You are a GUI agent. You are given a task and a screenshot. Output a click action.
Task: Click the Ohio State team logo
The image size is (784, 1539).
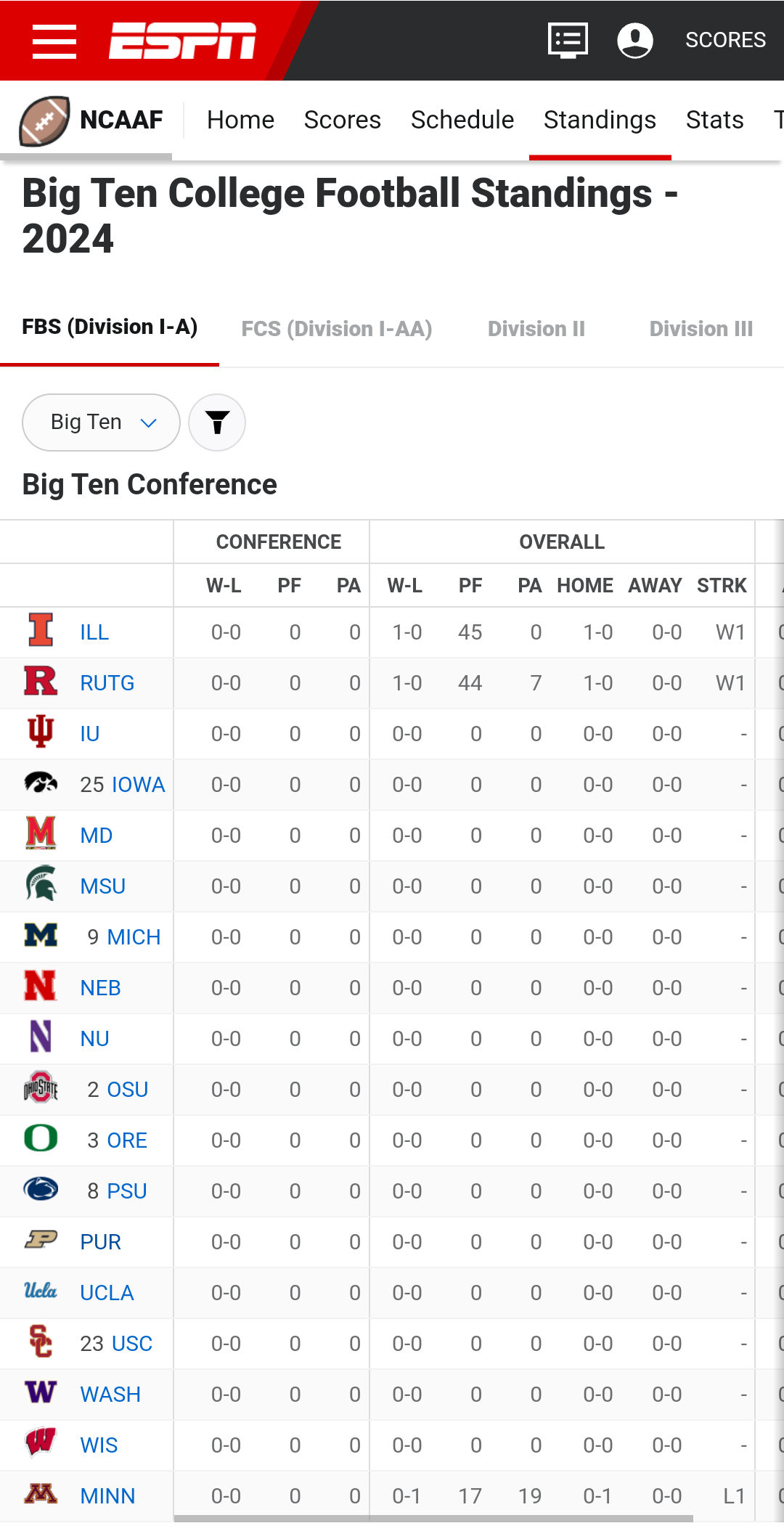tap(41, 1087)
